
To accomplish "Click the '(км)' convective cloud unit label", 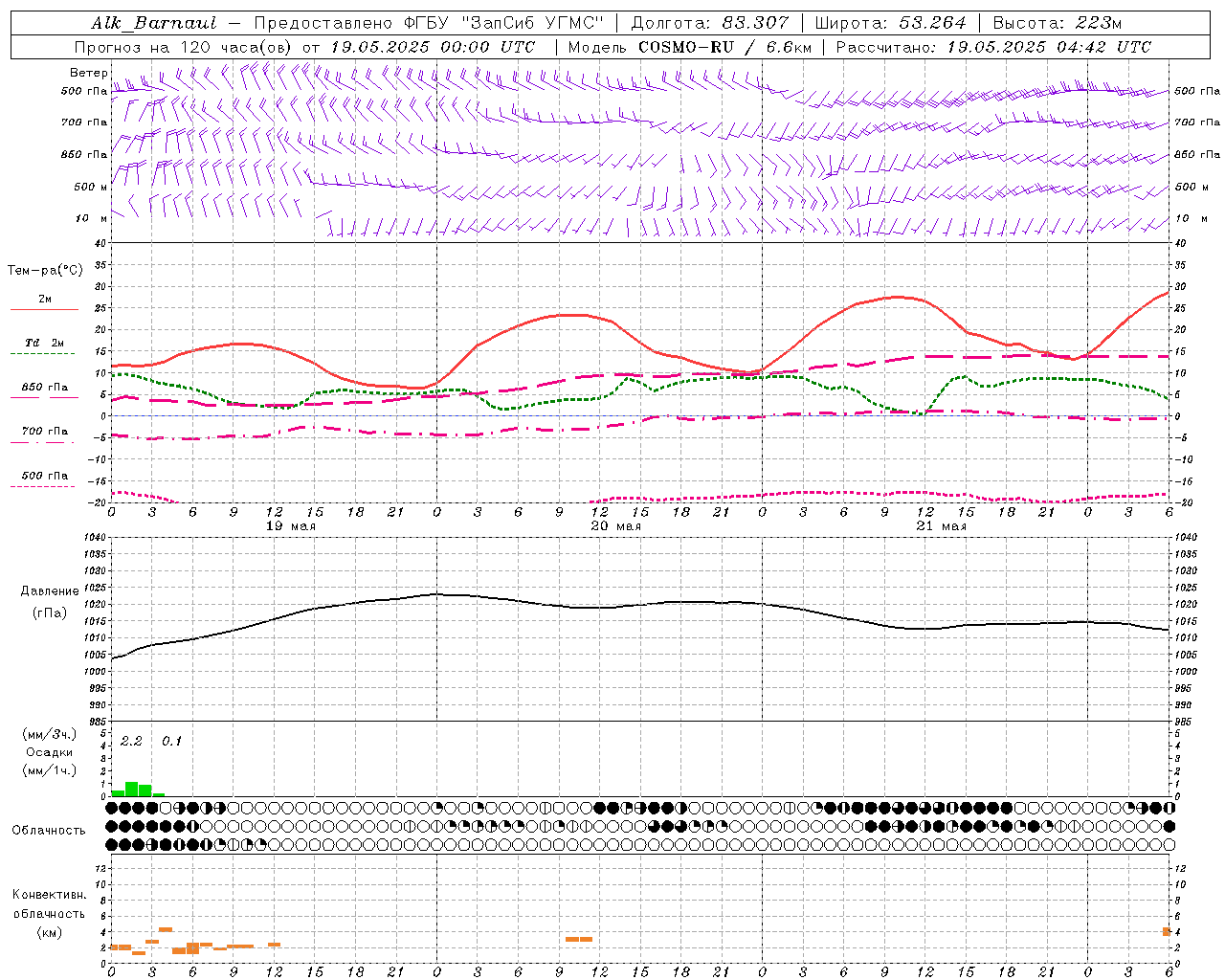I will 50,931.
